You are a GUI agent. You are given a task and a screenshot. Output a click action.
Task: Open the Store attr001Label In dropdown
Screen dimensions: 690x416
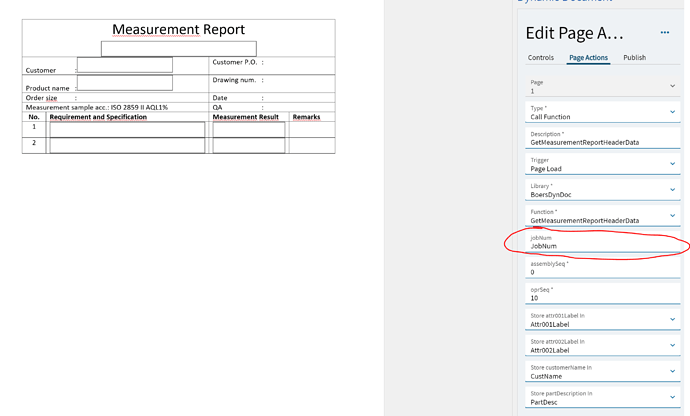[602, 320]
